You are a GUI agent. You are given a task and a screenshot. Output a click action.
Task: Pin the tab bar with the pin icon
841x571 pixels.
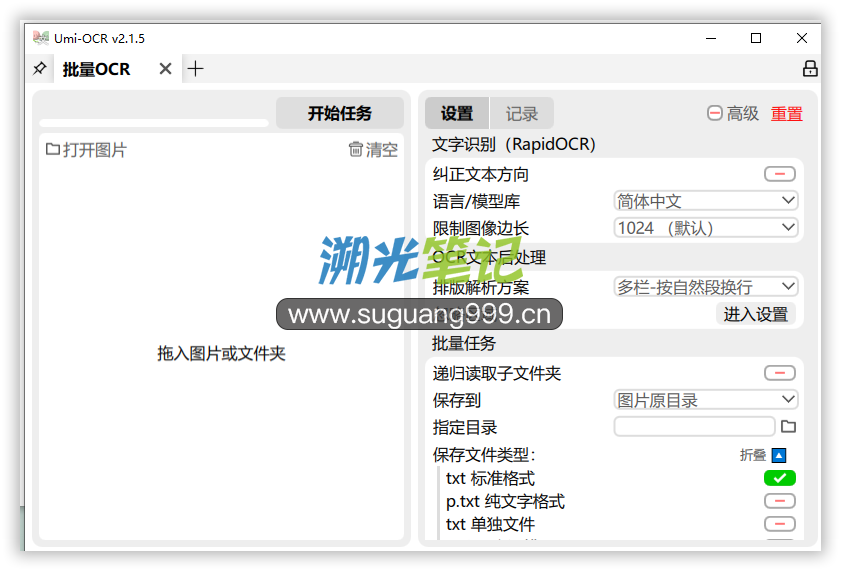(39, 69)
